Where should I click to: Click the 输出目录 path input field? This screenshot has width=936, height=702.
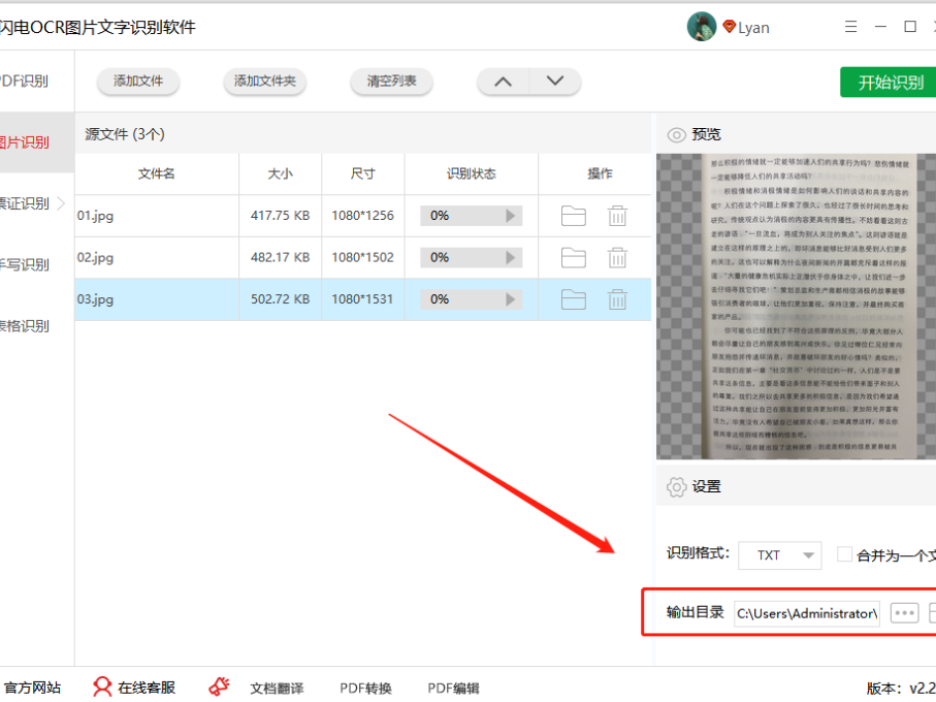click(x=806, y=614)
